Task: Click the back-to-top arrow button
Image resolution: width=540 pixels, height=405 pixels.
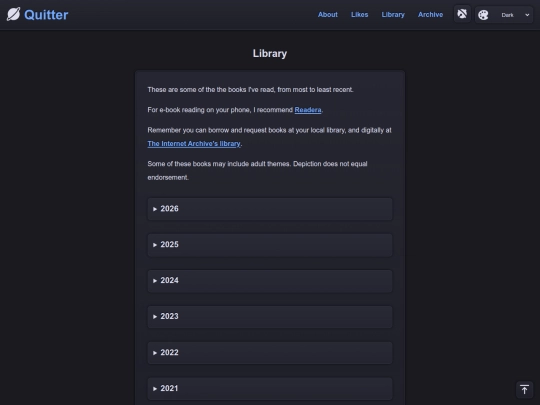Action: point(524,390)
